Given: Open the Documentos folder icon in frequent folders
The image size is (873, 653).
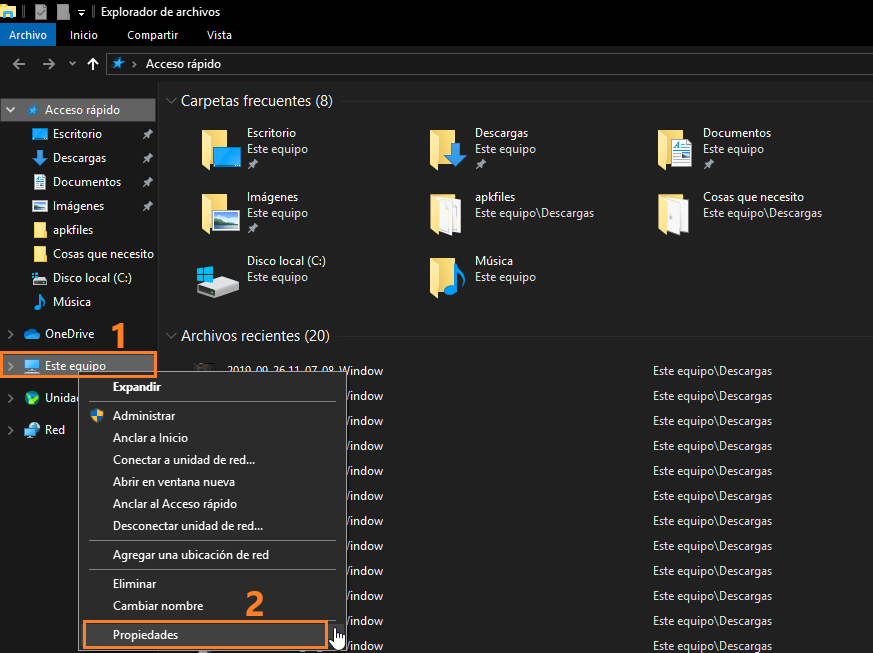Looking at the screenshot, I should pyautogui.click(x=676, y=149).
